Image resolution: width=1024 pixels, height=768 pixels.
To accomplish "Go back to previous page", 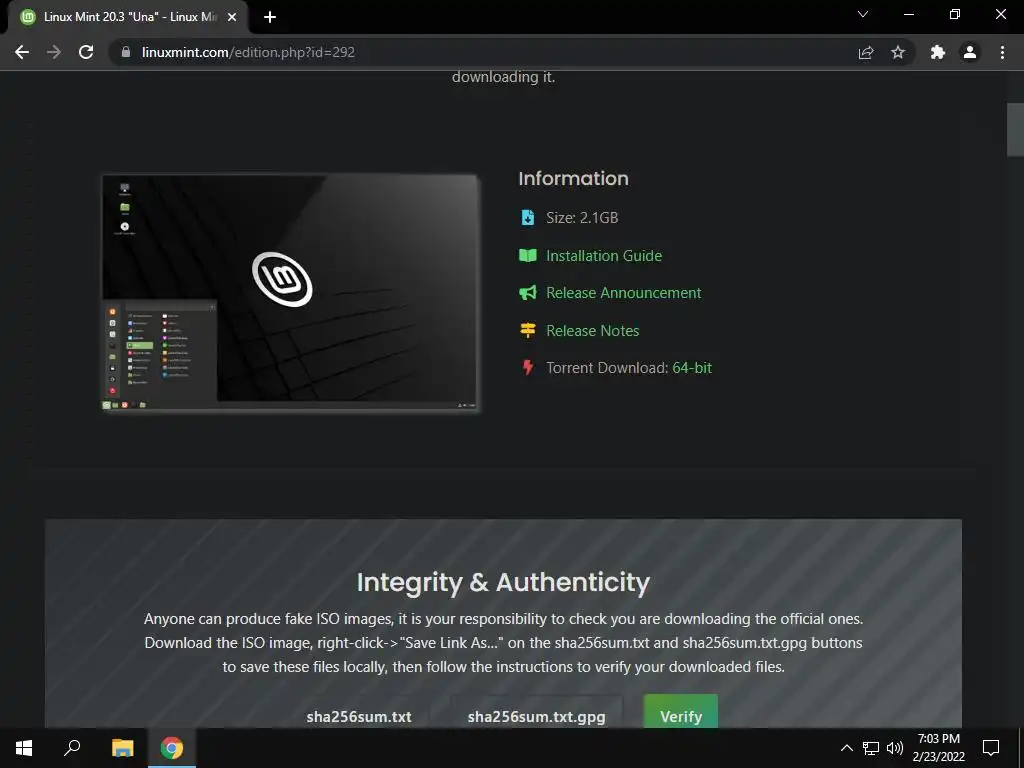I will pos(22,52).
